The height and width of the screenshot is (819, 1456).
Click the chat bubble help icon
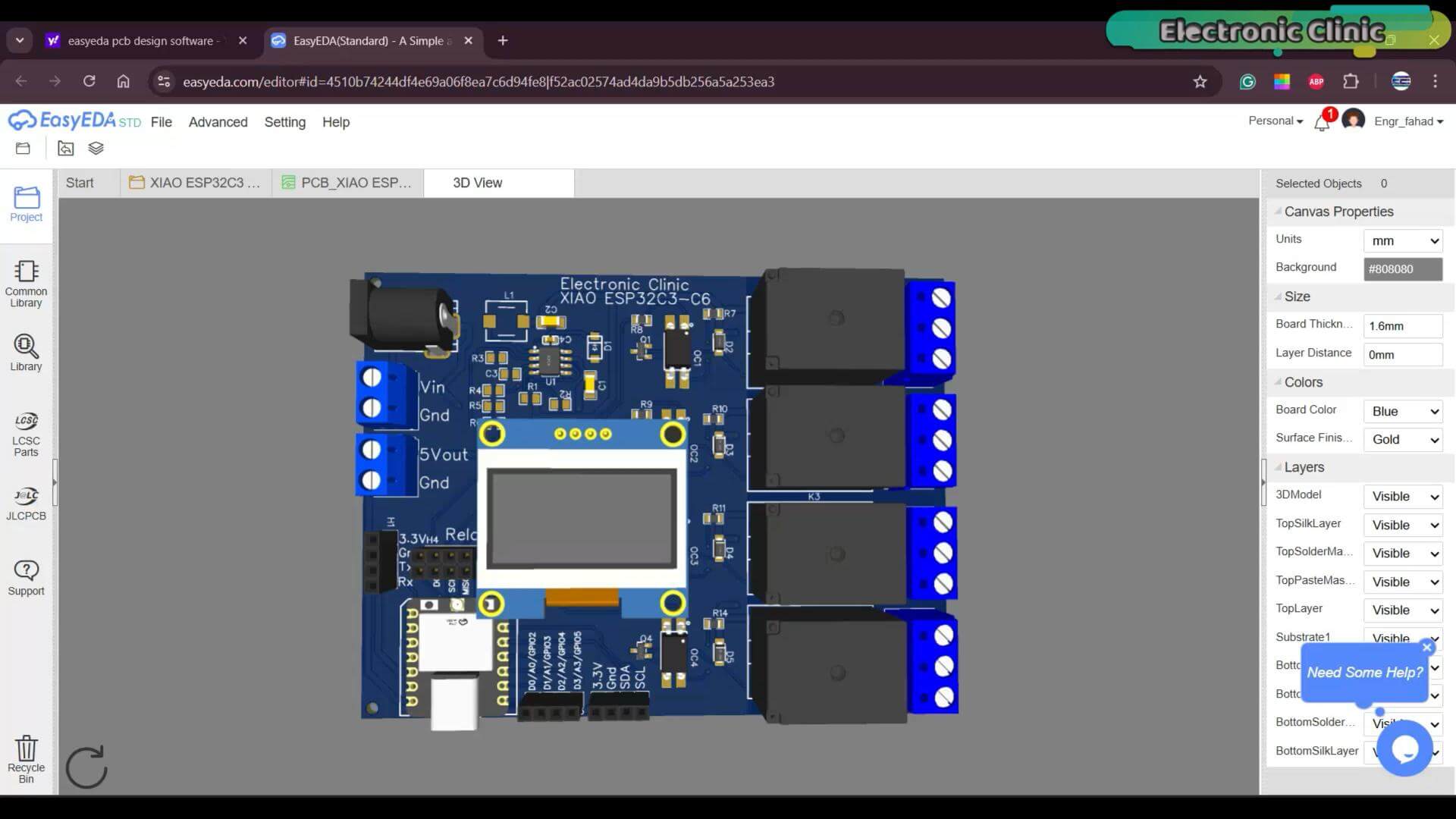[1404, 748]
